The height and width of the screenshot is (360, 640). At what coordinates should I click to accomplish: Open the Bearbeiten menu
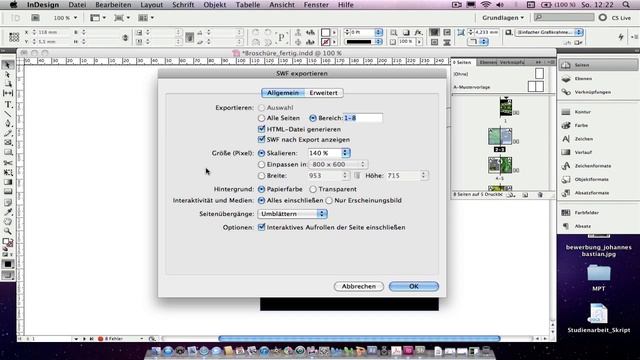pyautogui.click(x=113, y=5)
